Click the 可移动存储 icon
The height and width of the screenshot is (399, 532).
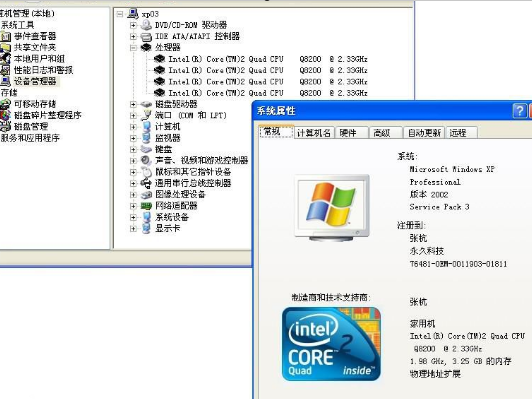click(x=5, y=104)
